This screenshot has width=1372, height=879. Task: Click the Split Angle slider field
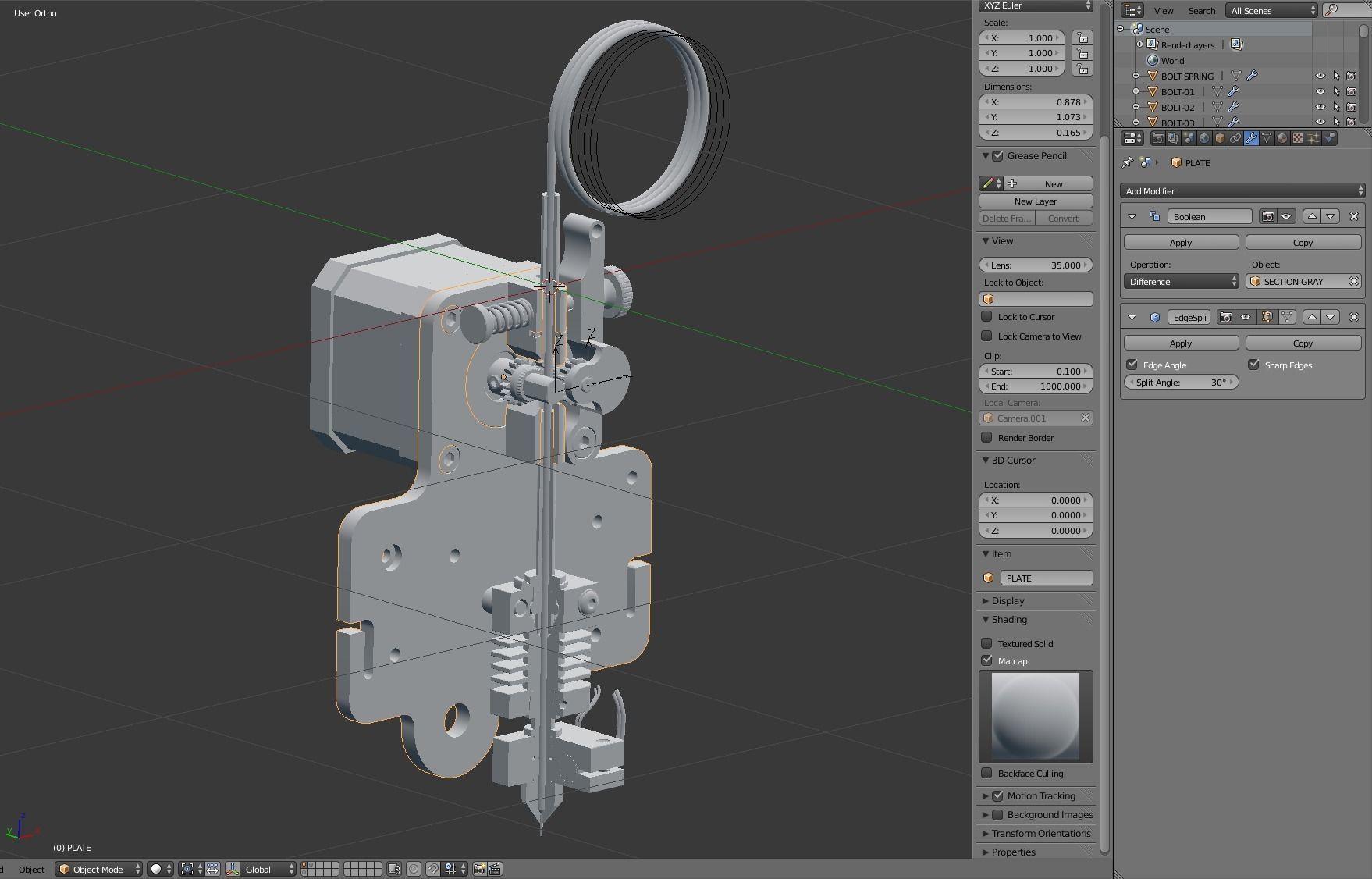tap(1181, 382)
